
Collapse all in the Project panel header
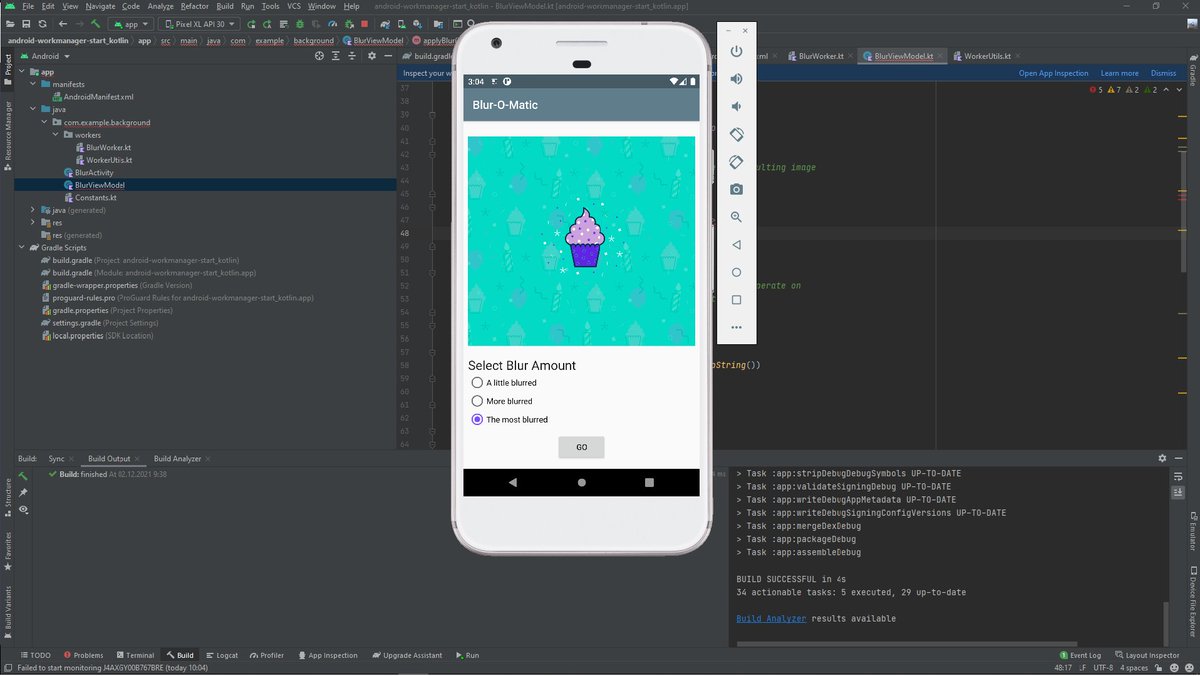(353, 56)
